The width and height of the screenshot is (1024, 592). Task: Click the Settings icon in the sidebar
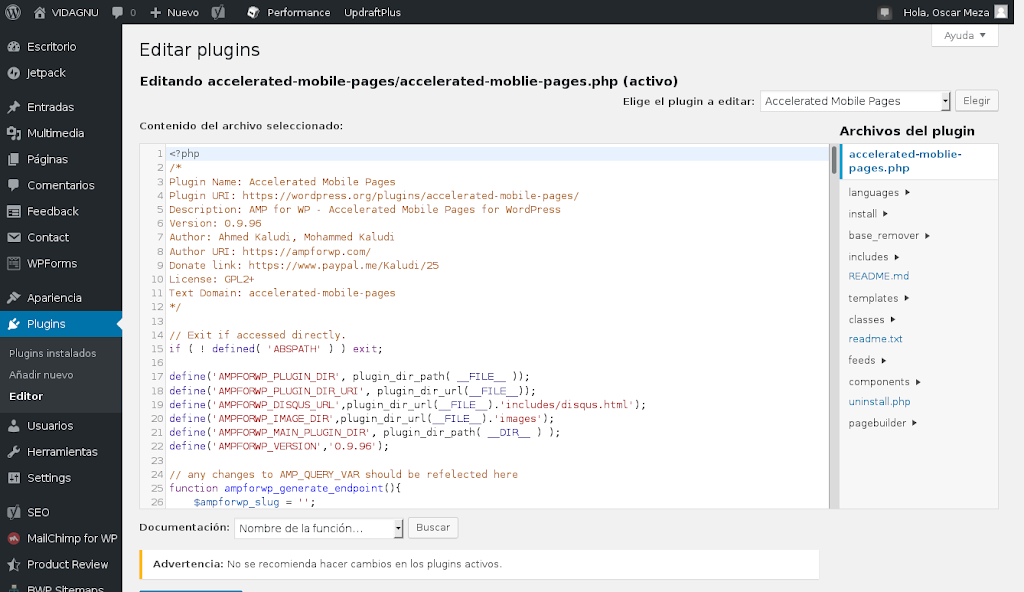(14, 478)
